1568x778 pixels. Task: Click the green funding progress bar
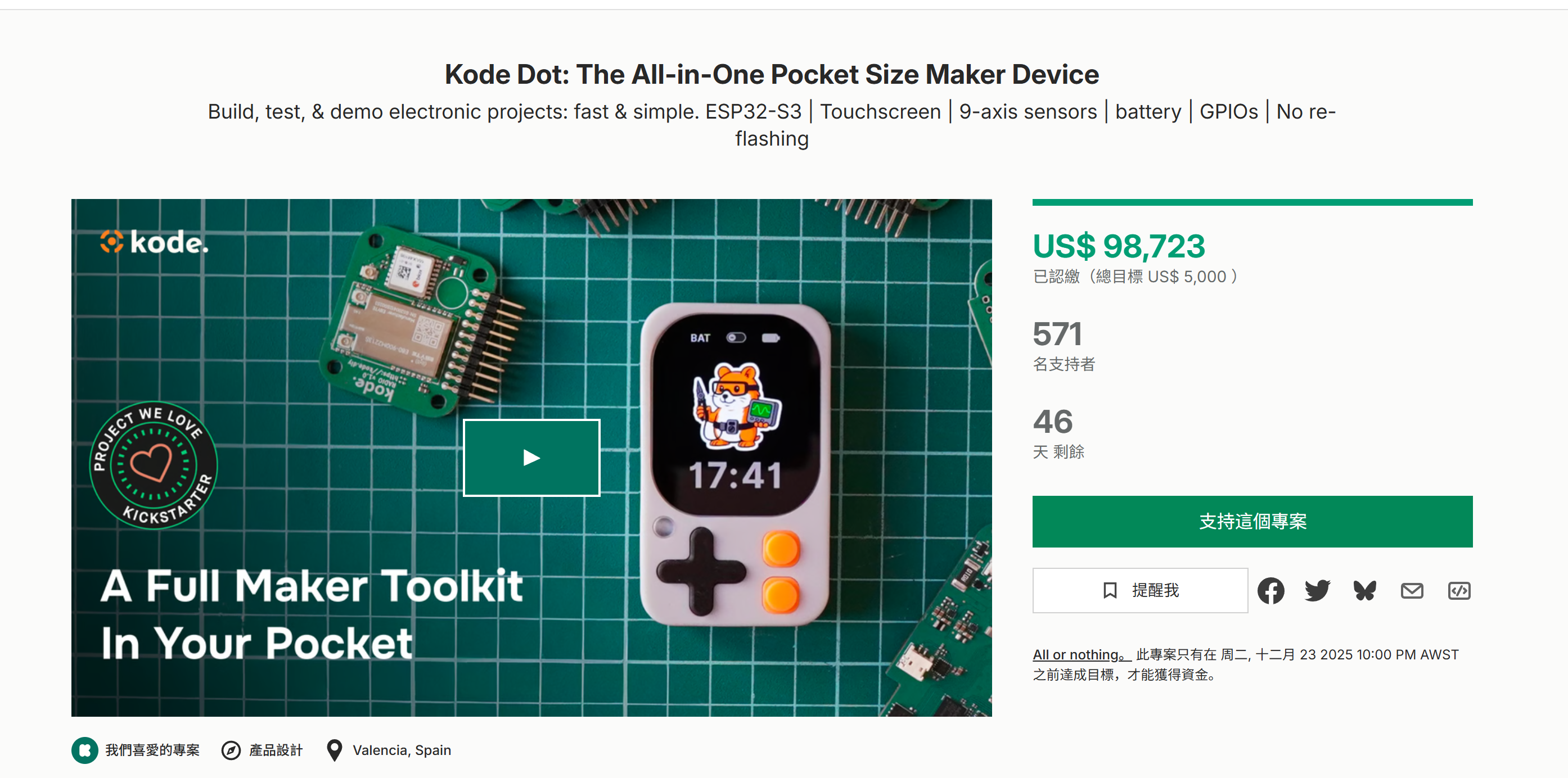coord(1252,202)
